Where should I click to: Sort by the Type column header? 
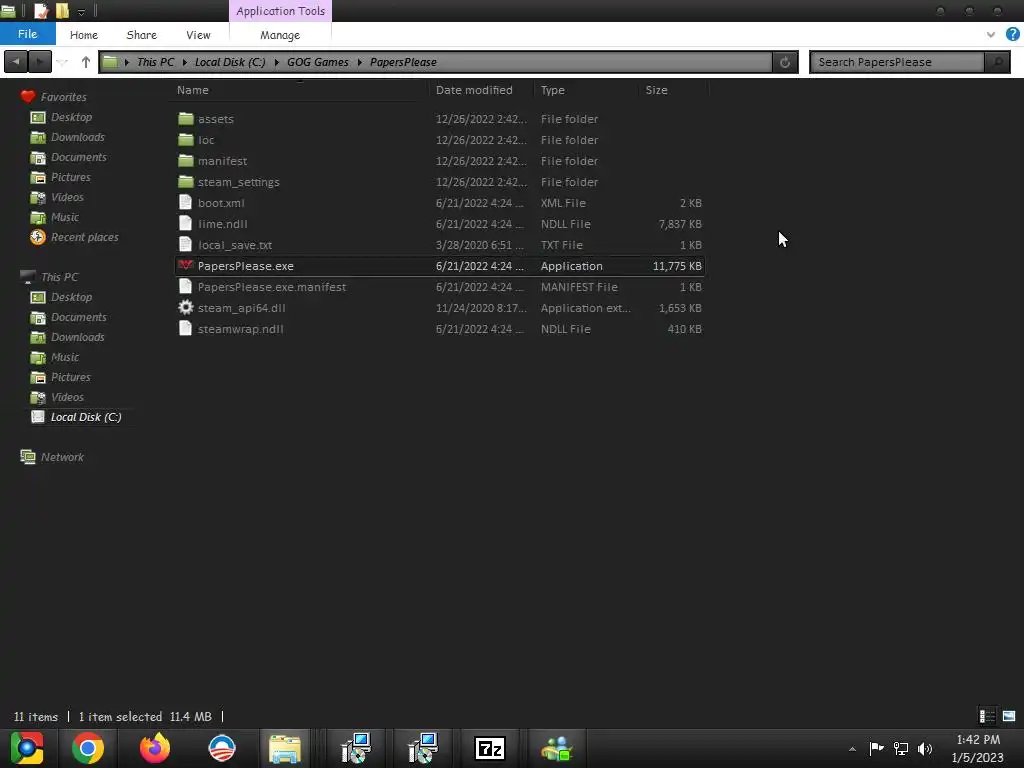point(552,90)
